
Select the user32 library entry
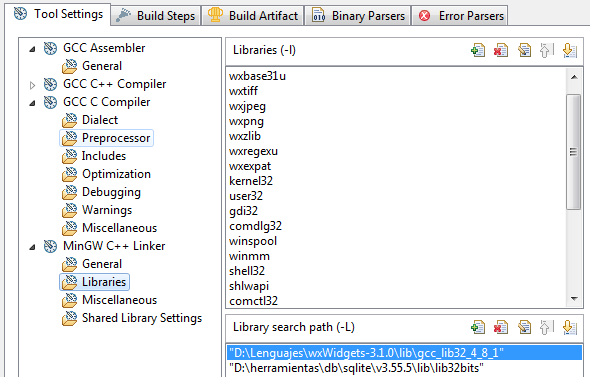click(246, 196)
